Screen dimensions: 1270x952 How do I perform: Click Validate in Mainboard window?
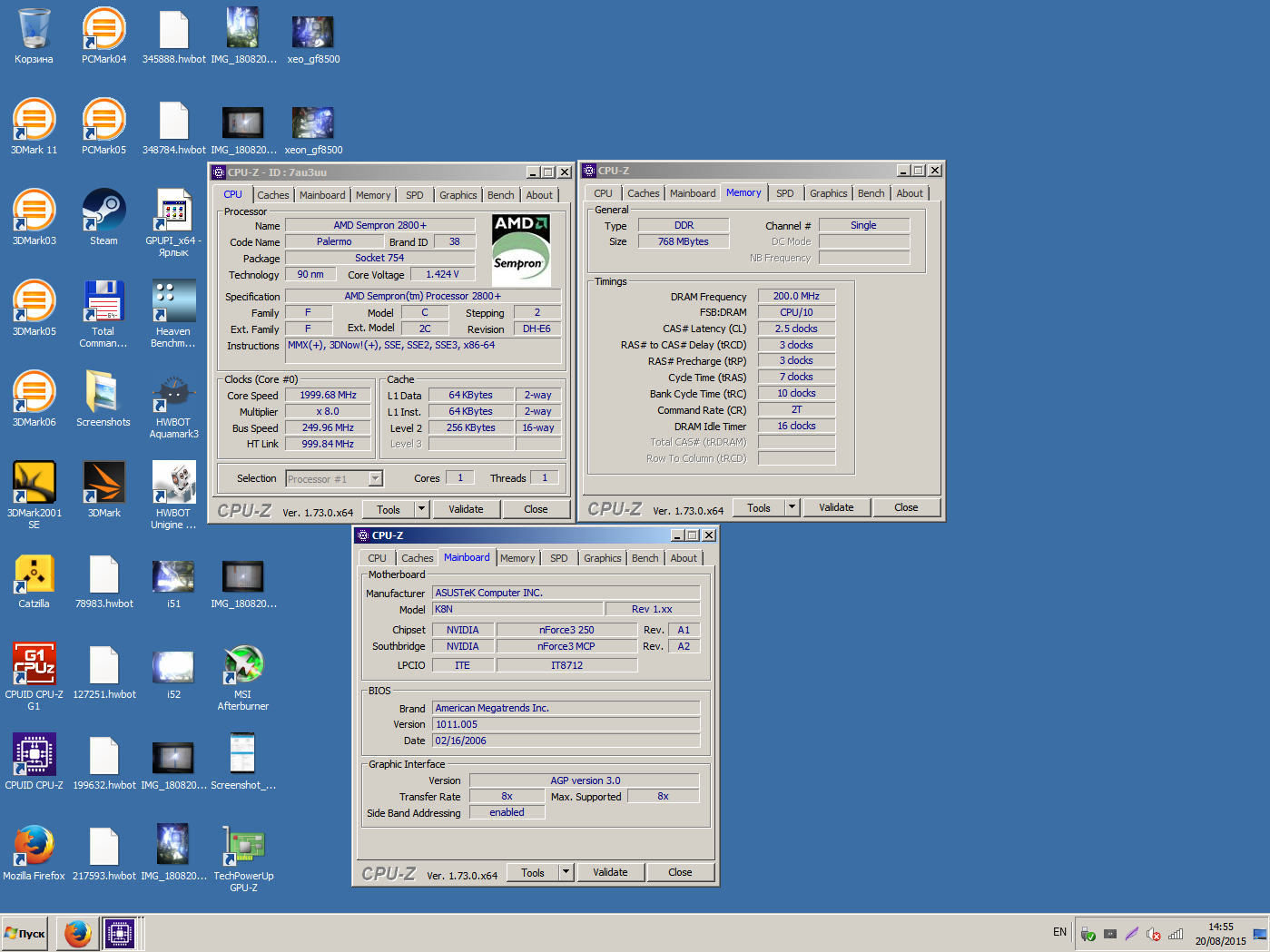coord(610,872)
